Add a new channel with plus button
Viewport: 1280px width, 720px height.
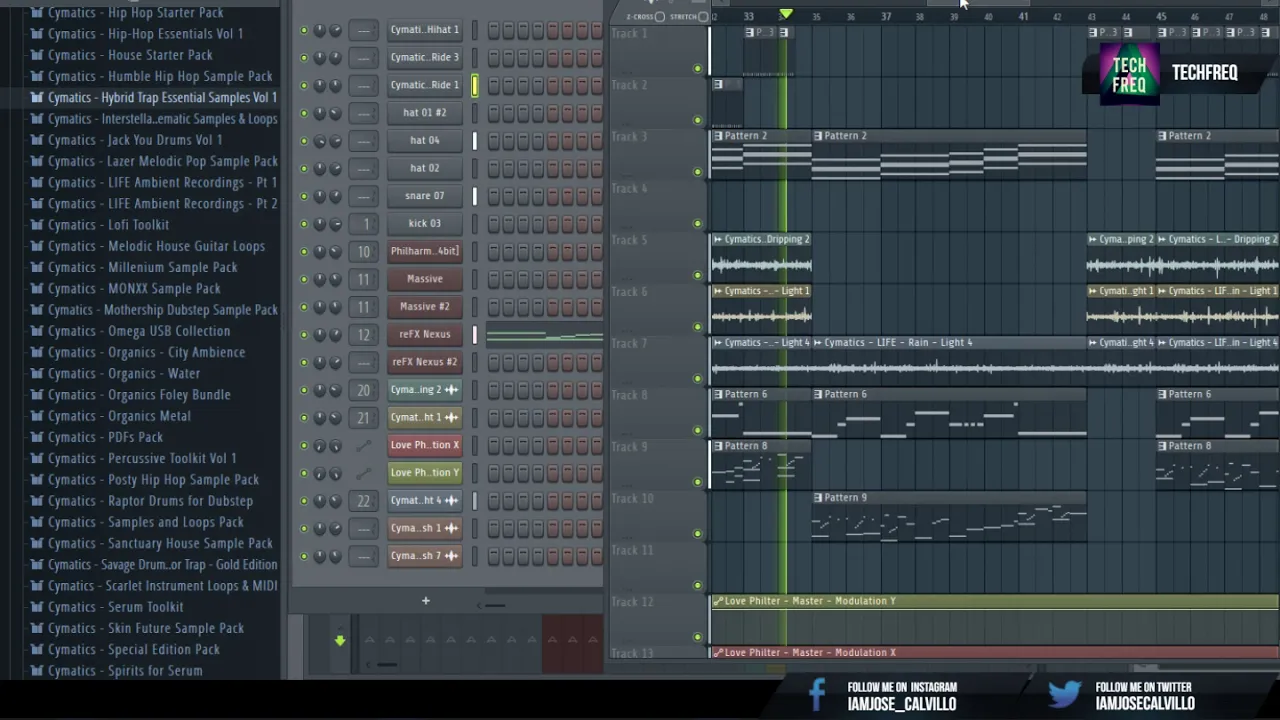425,601
